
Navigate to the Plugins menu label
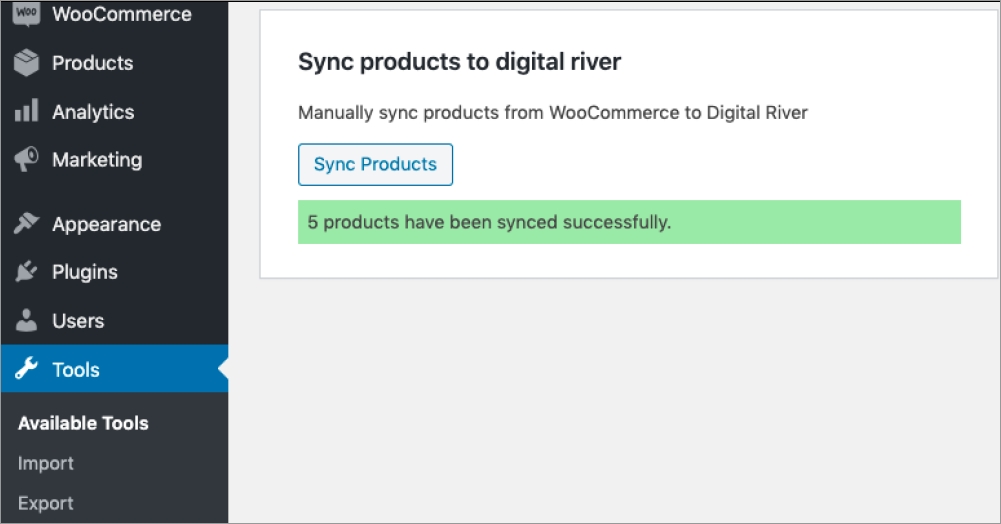[85, 272]
